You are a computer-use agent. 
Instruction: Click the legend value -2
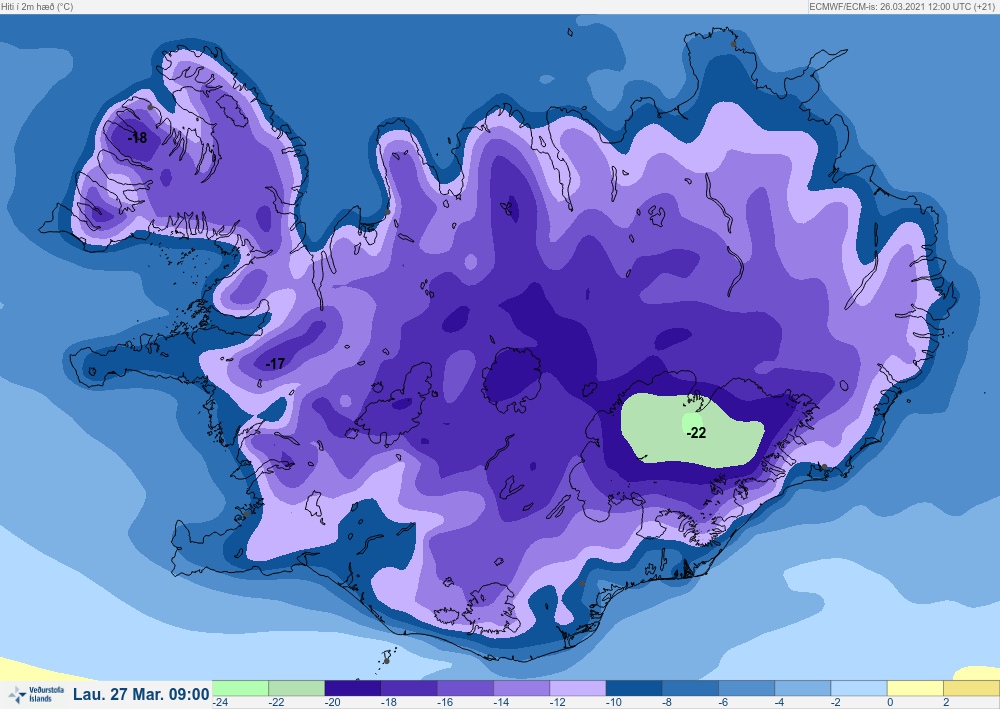[835, 702]
